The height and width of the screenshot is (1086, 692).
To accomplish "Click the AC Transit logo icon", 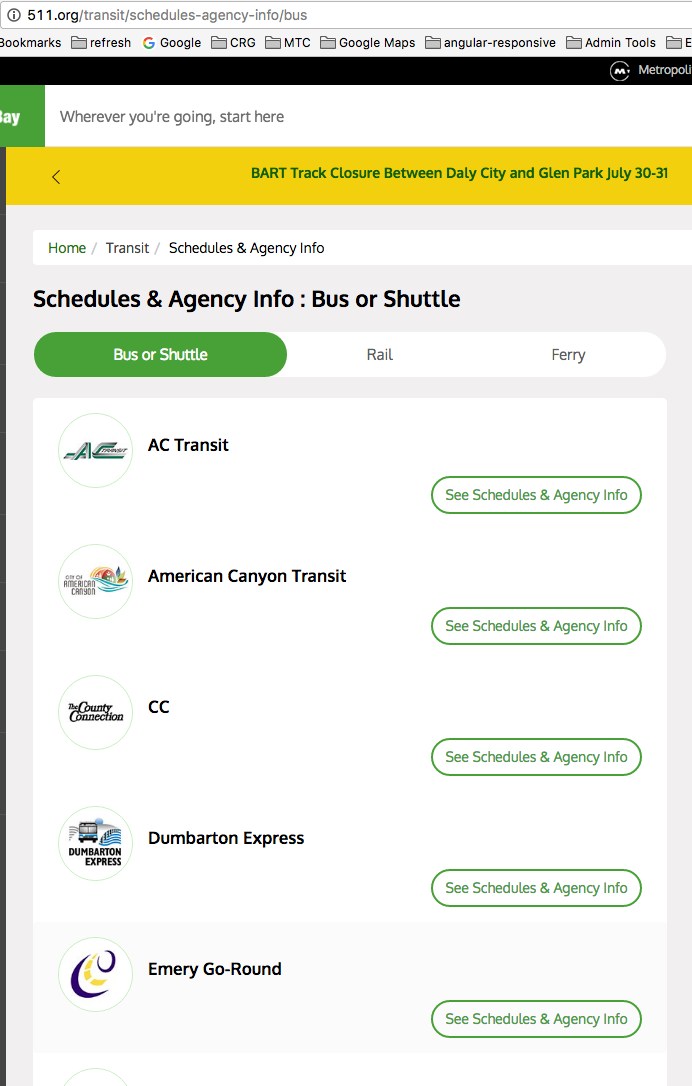I will 96,451.
